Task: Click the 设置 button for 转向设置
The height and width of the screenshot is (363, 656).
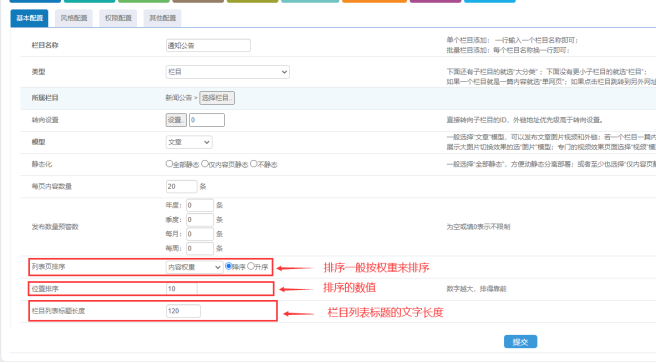Action: pyautogui.click(x=176, y=120)
